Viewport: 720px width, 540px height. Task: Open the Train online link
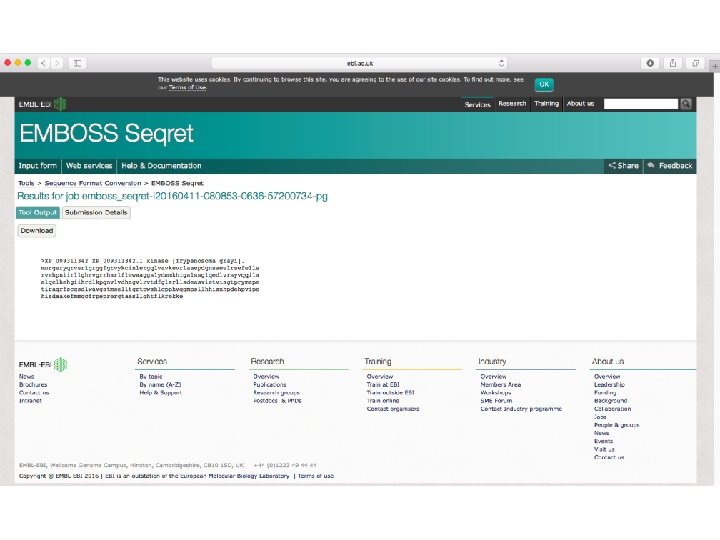point(383,401)
